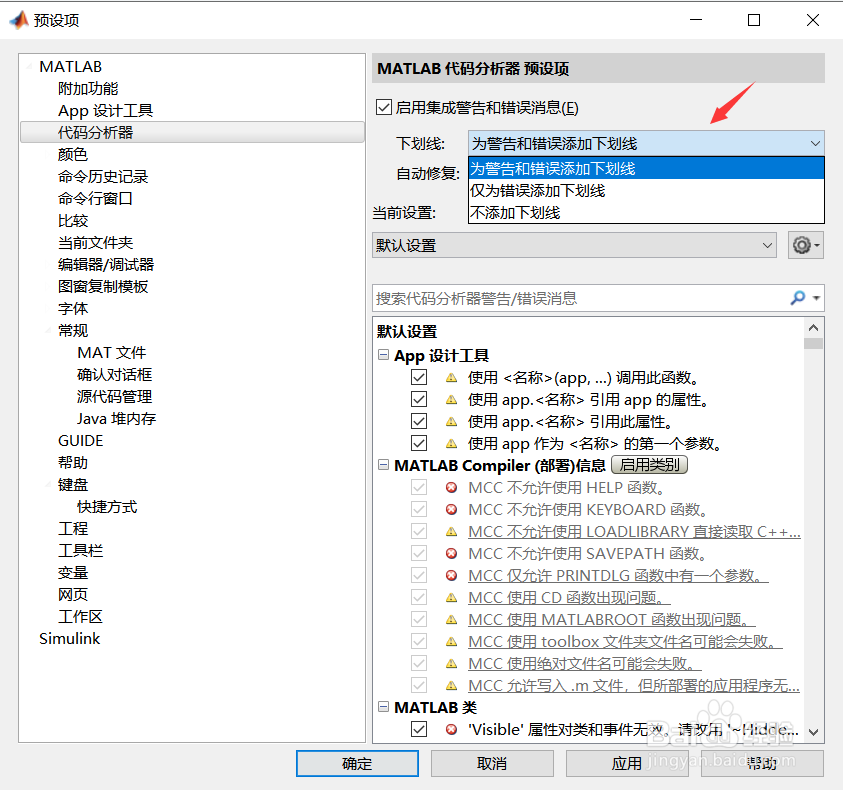Click the MATLAB logo in the title bar
The image size is (843, 790).
[17, 19]
